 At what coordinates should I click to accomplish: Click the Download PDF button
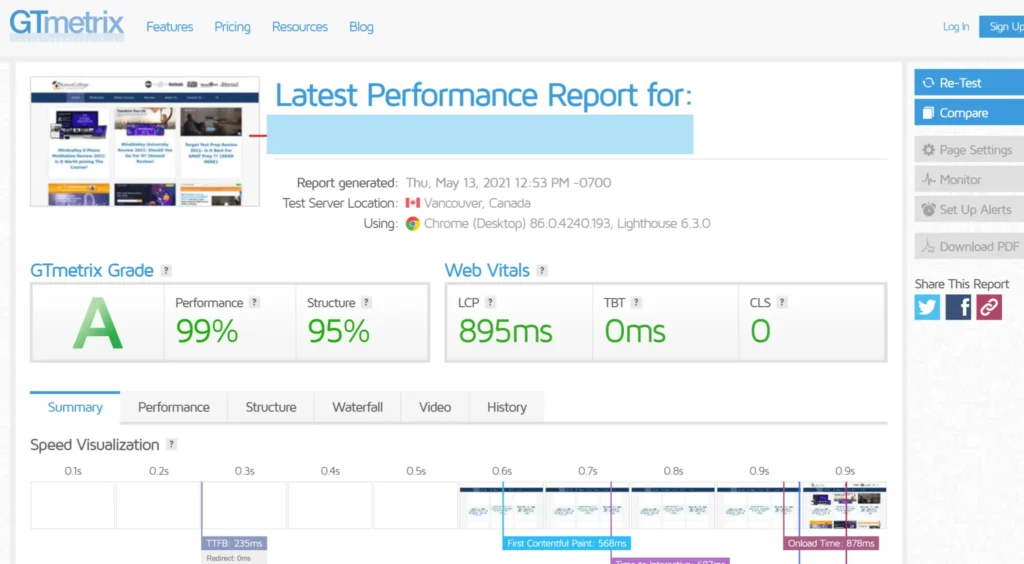click(x=968, y=247)
